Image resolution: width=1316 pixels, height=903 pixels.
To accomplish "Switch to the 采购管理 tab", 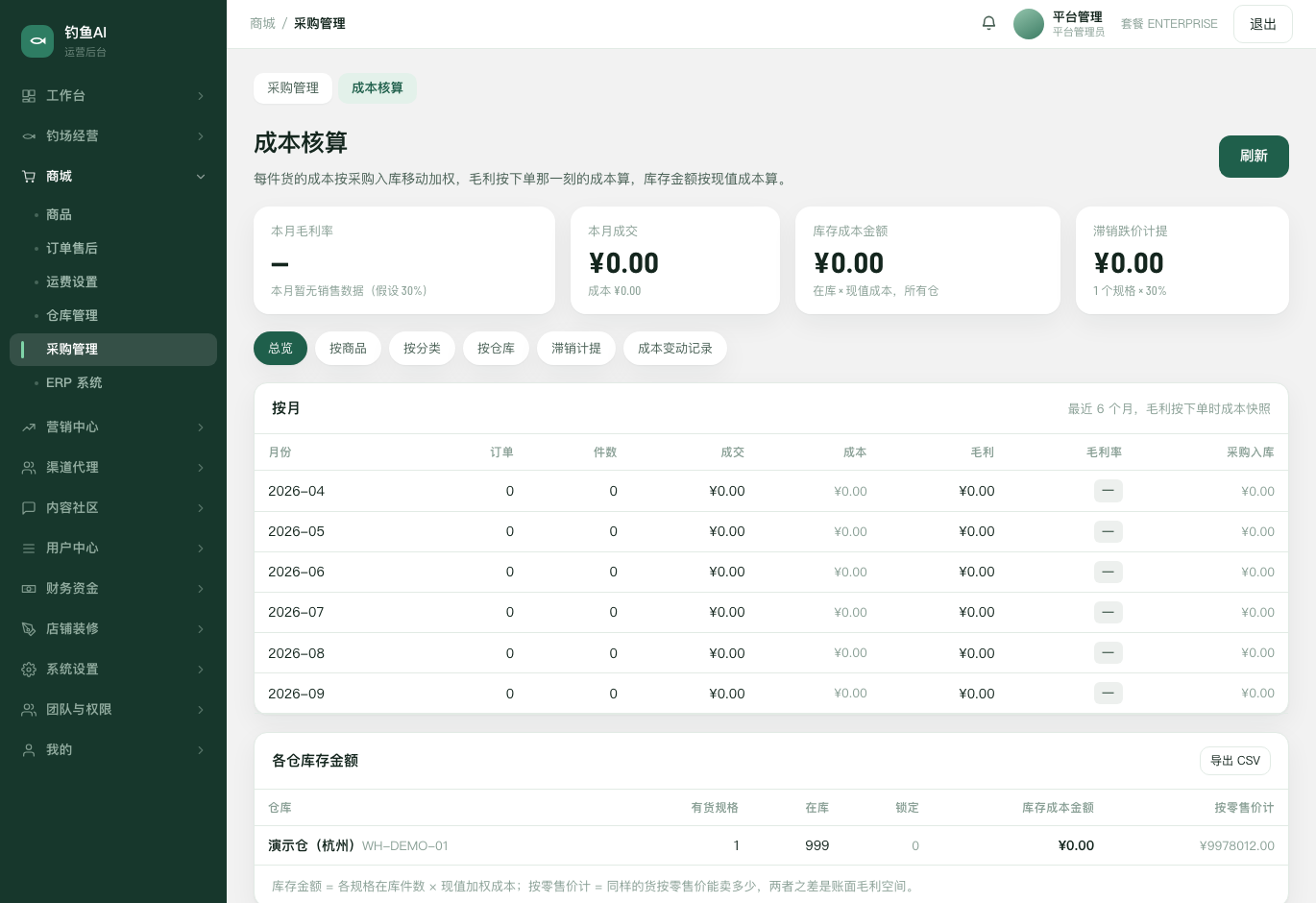I will (293, 88).
